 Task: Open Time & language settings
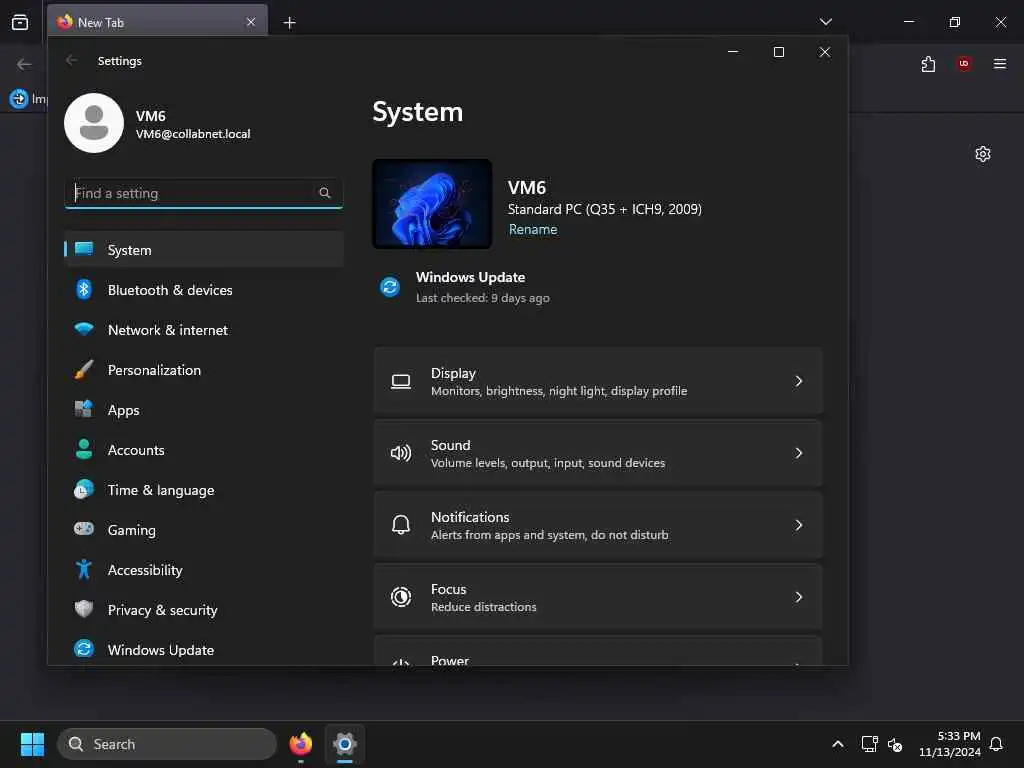click(x=204, y=490)
